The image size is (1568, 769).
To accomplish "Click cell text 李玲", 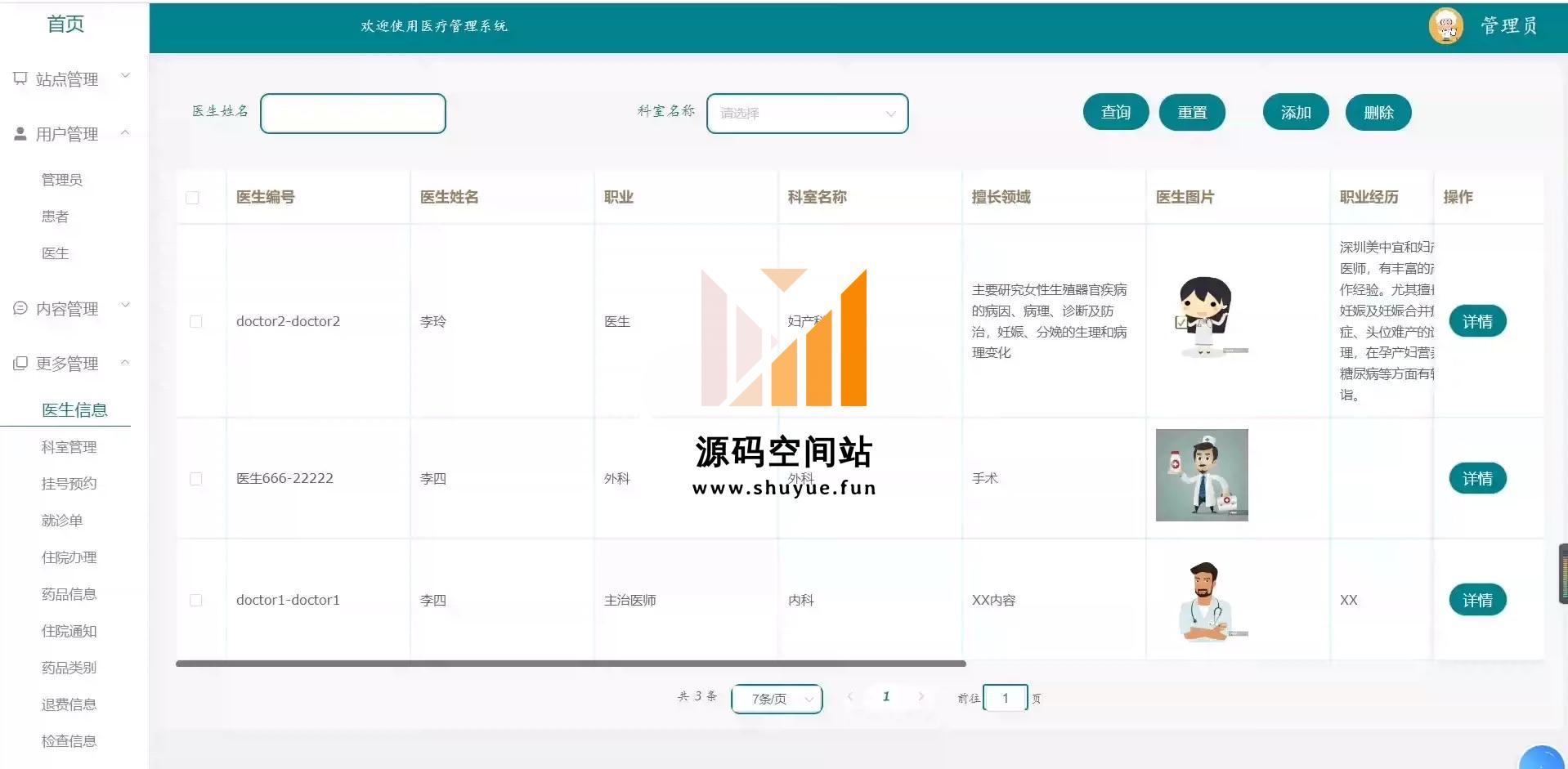I will (x=433, y=322).
